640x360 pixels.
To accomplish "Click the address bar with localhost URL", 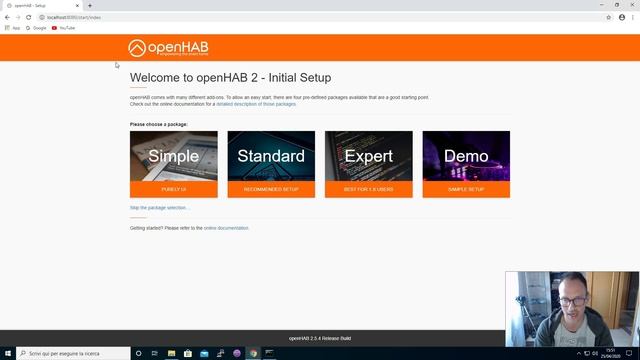I will [x=322, y=18].
